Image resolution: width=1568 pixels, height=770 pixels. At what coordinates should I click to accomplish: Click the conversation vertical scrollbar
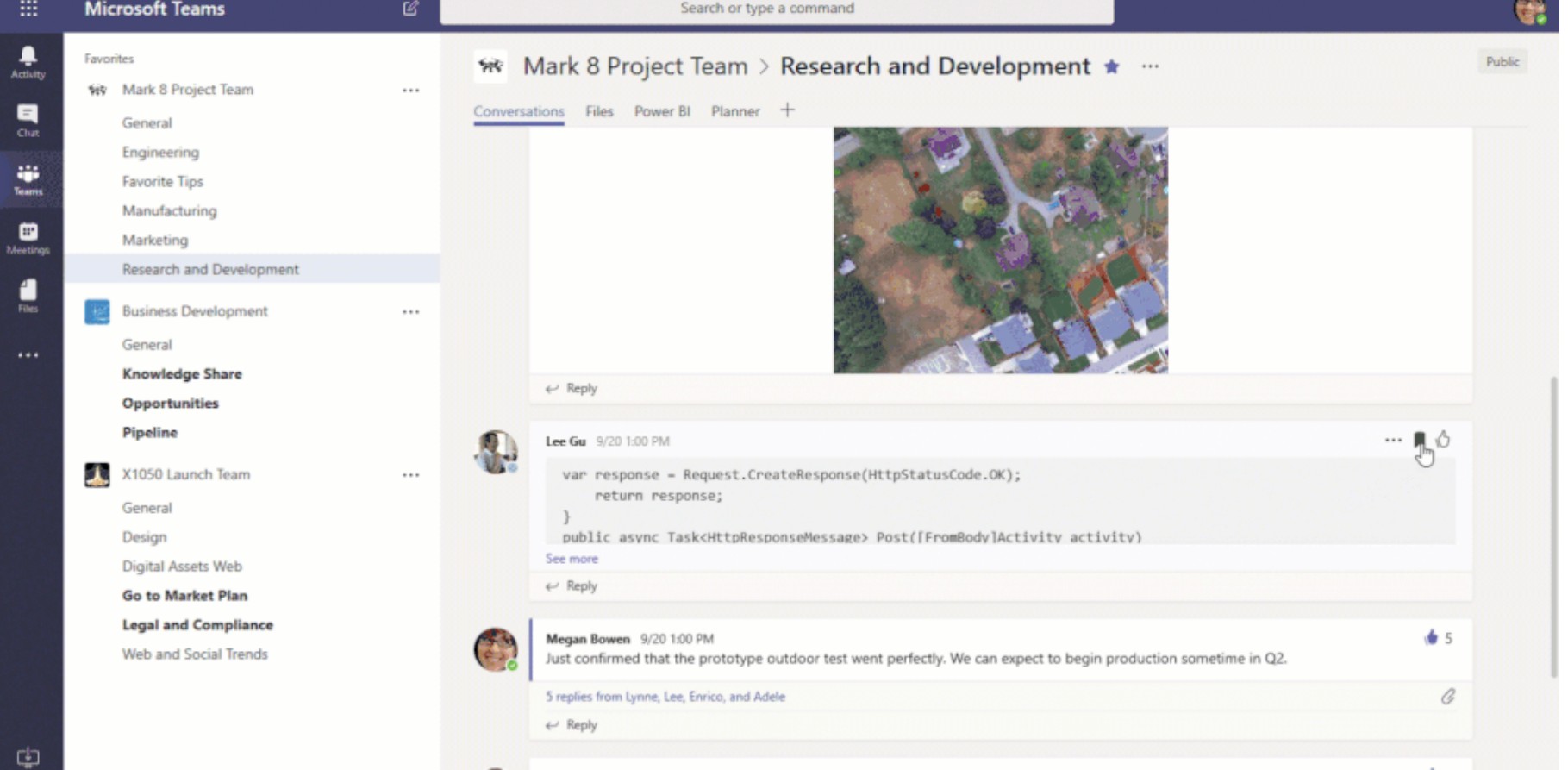pyautogui.click(x=1553, y=526)
